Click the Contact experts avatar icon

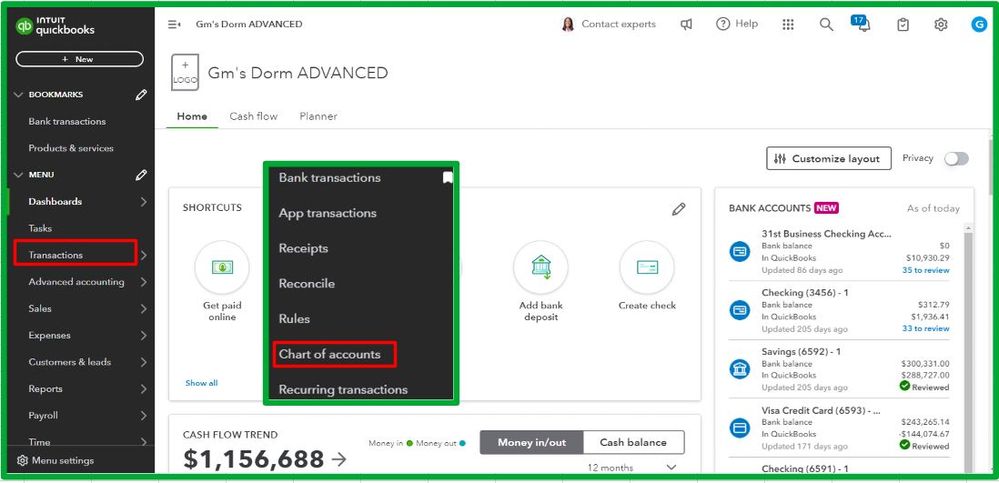pos(568,24)
